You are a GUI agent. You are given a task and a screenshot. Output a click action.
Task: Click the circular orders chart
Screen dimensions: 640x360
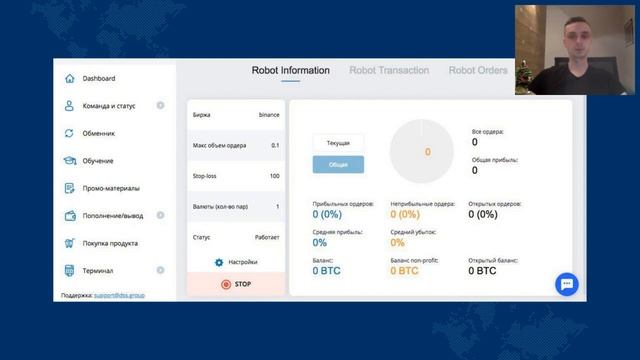pos(422,151)
